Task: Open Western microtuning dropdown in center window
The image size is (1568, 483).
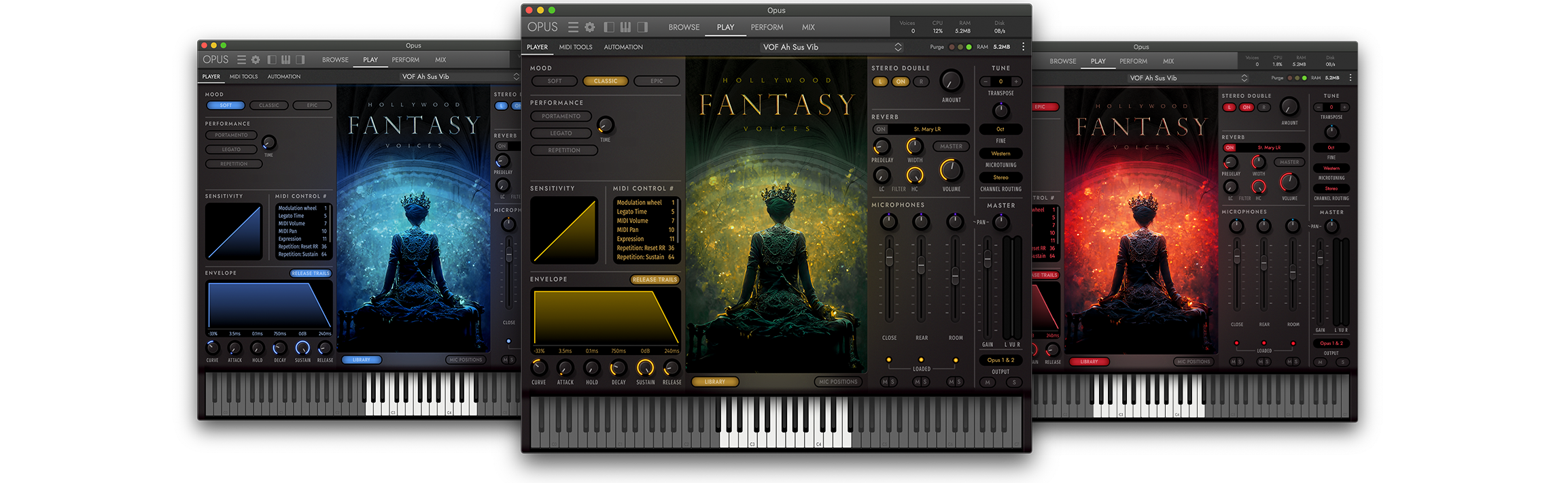Action: point(1000,154)
